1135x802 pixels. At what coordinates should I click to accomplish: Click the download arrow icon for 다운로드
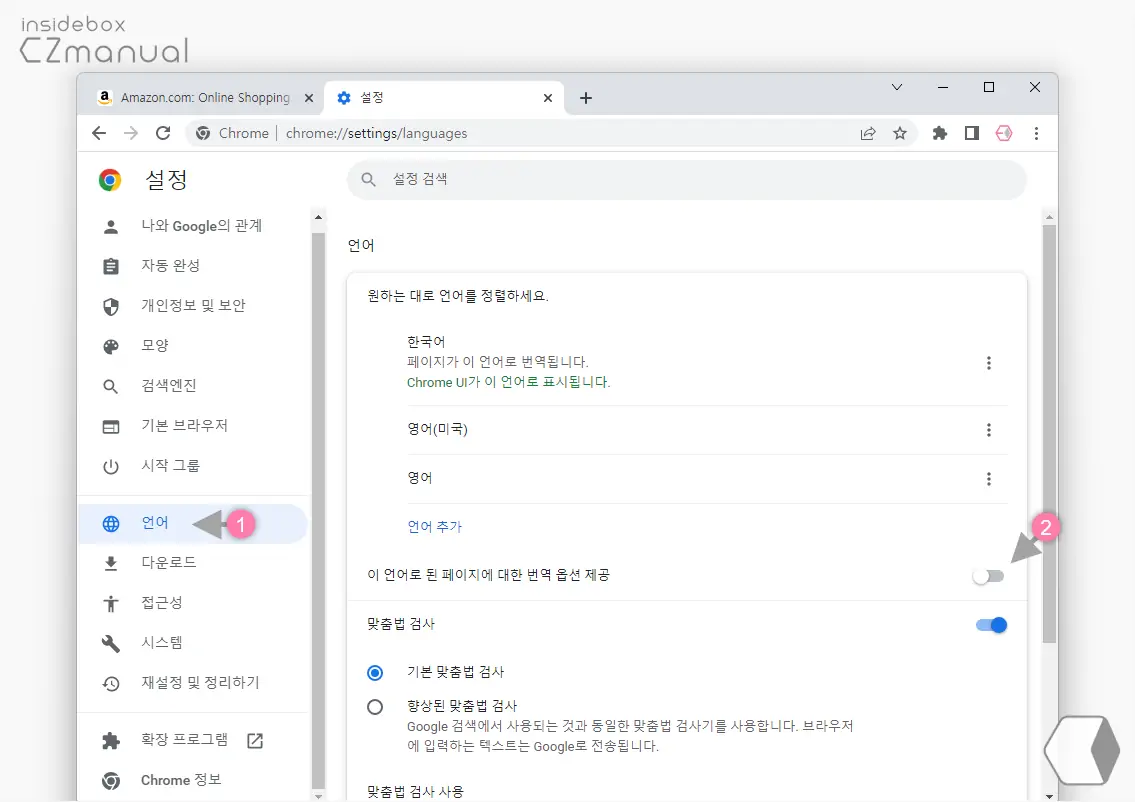[111, 564]
